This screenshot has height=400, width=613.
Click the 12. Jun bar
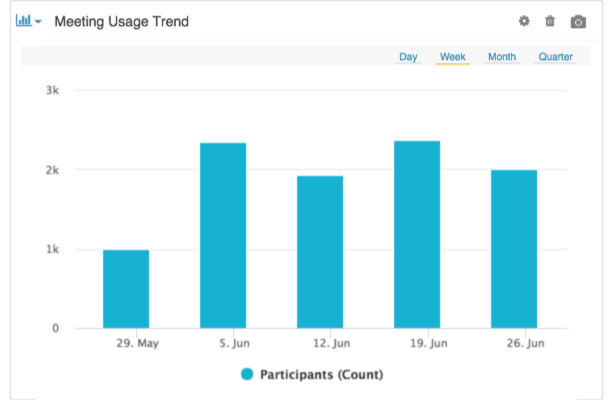pyautogui.click(x=320, y=252)
